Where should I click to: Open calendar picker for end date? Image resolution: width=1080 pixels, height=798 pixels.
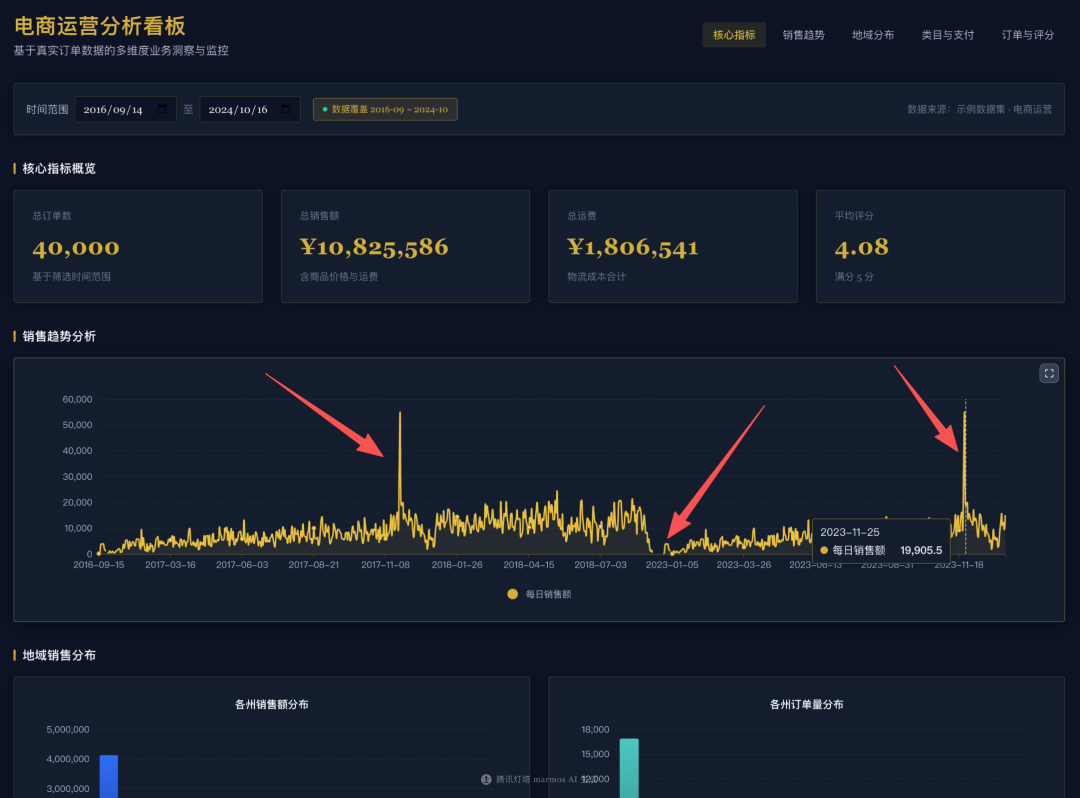(x=286, y=109)
